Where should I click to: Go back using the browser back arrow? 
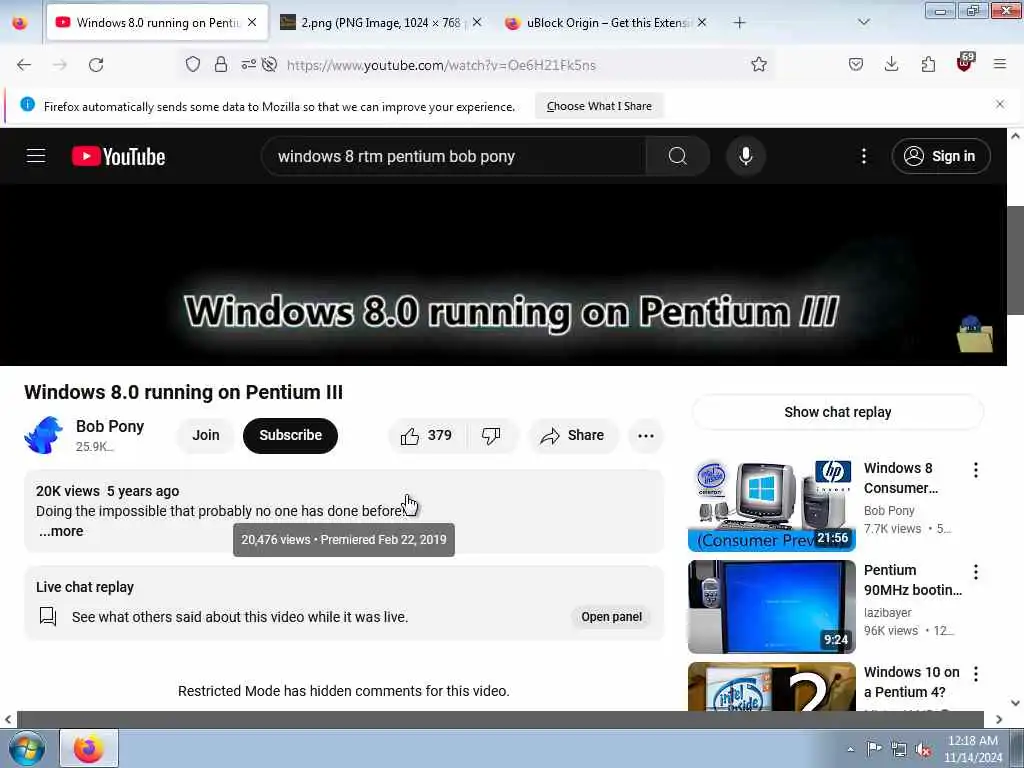pos(24,65)
